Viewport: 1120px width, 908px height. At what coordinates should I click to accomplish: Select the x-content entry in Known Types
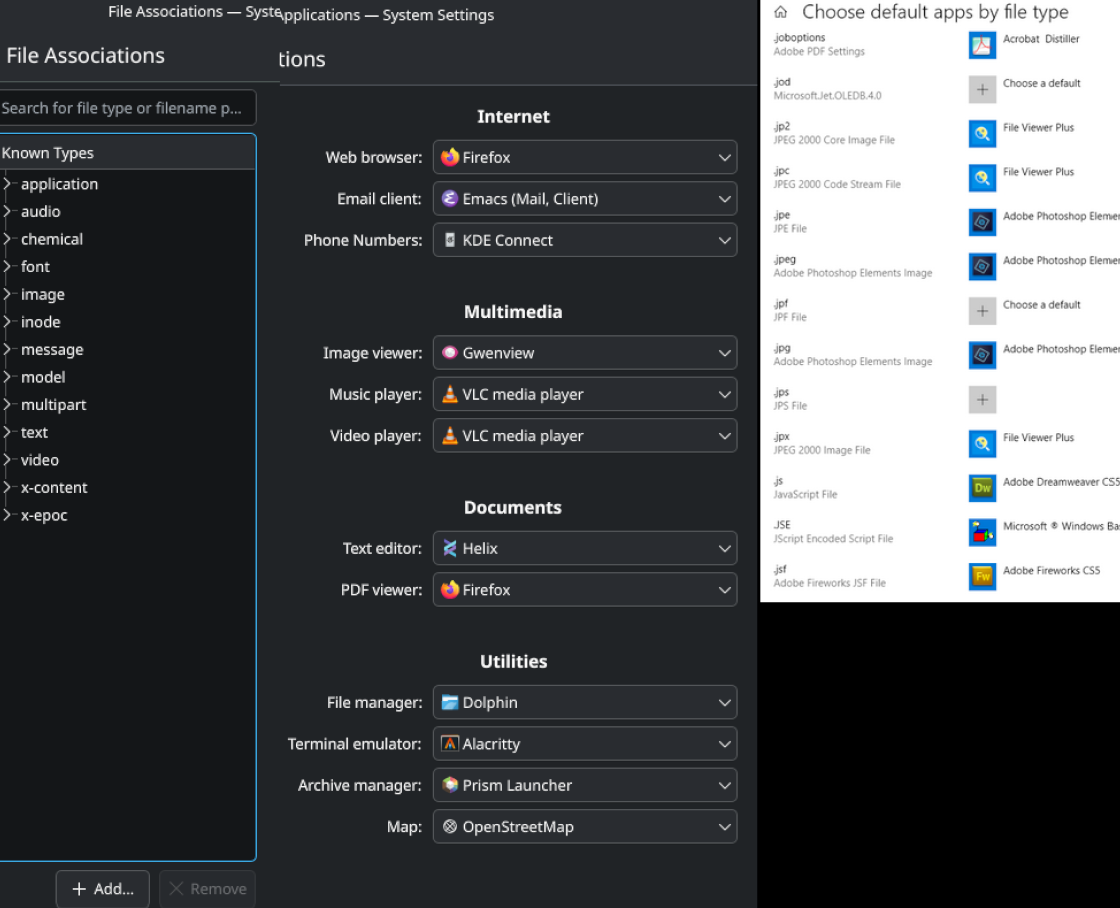(54, 488)
